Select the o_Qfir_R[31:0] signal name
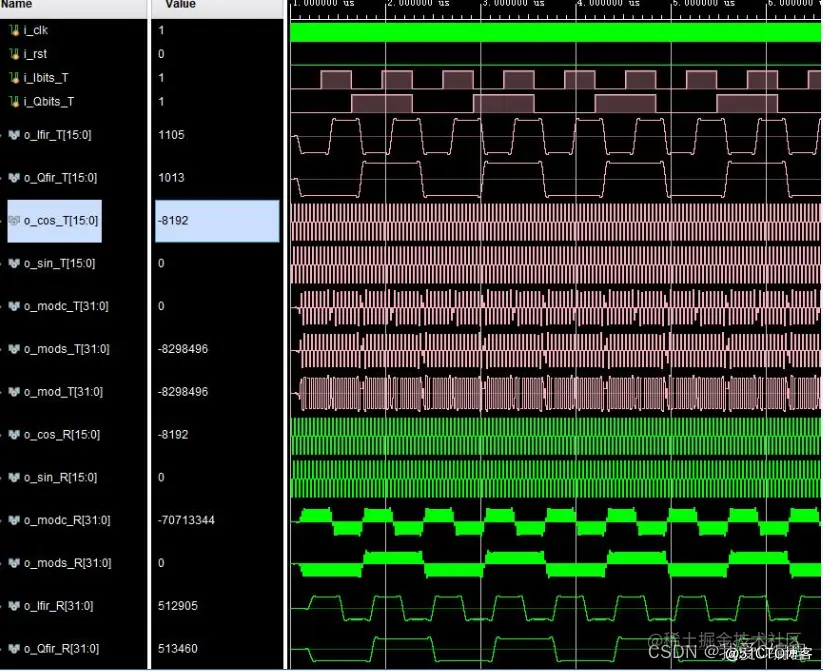This screenshot has height=671, width=823. coord(61,649)
